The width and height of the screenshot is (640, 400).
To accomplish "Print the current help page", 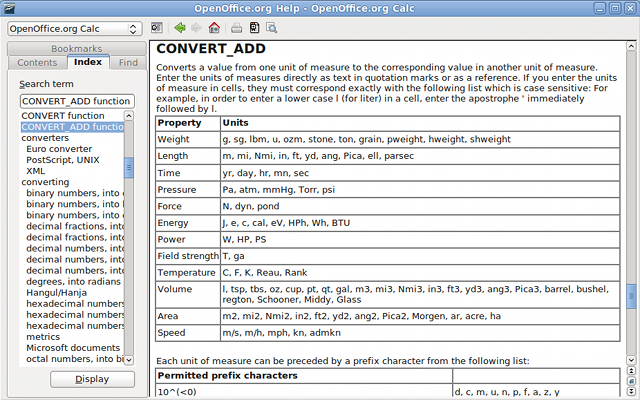I will (236, 28).
